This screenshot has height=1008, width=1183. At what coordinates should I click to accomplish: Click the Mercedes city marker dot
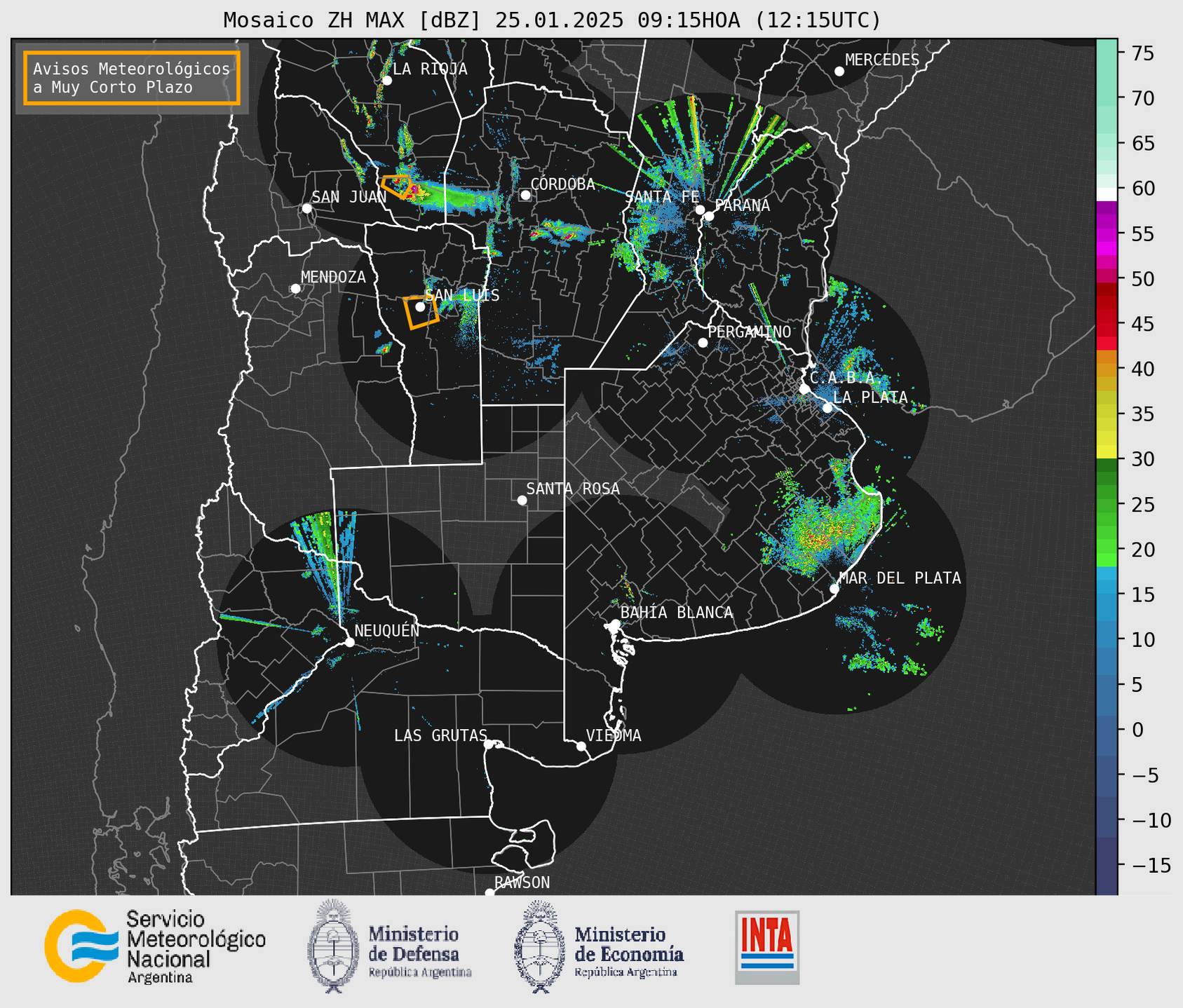[x=839, y=71]
